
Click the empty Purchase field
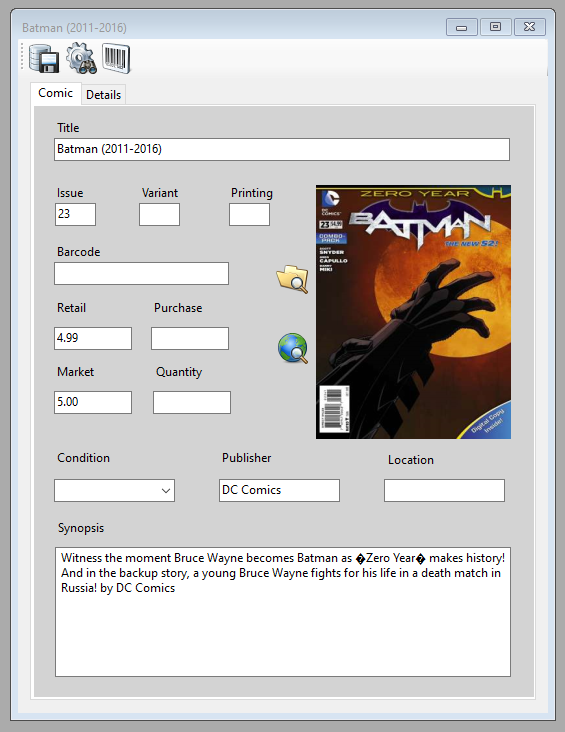pos(190,338)
